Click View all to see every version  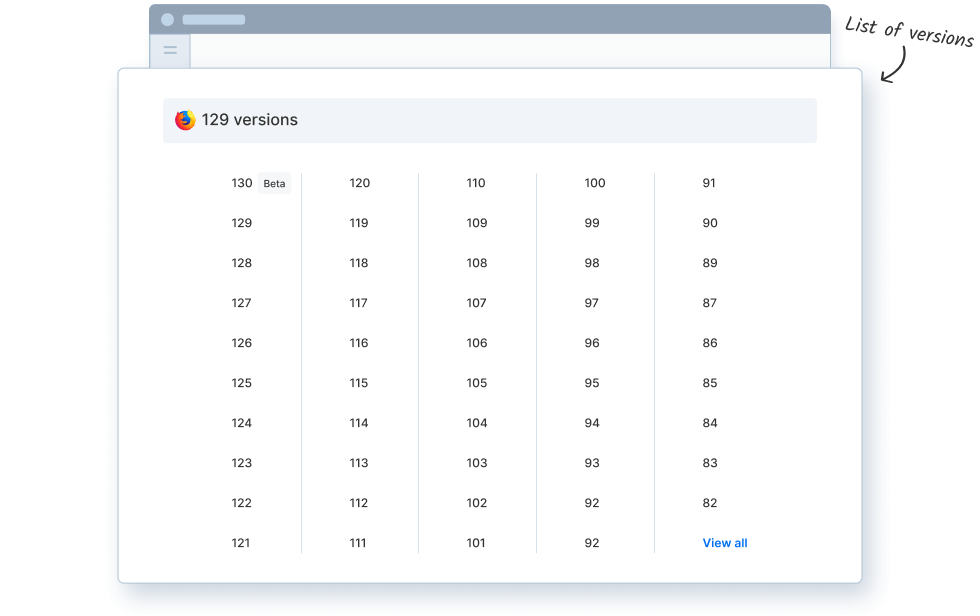(724, 542)
